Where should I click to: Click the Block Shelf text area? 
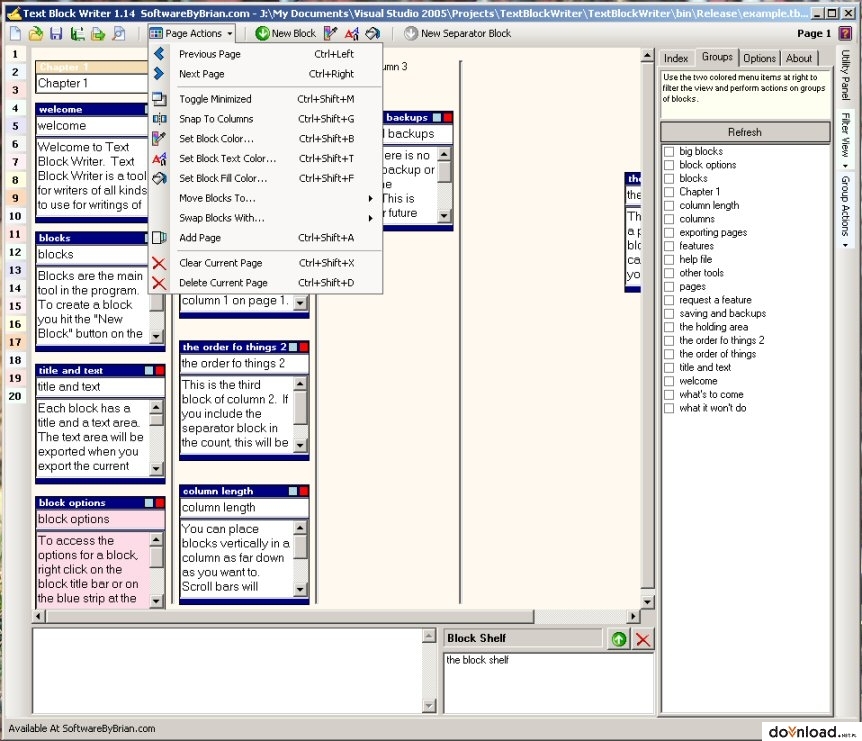click(x=548, y=684)
